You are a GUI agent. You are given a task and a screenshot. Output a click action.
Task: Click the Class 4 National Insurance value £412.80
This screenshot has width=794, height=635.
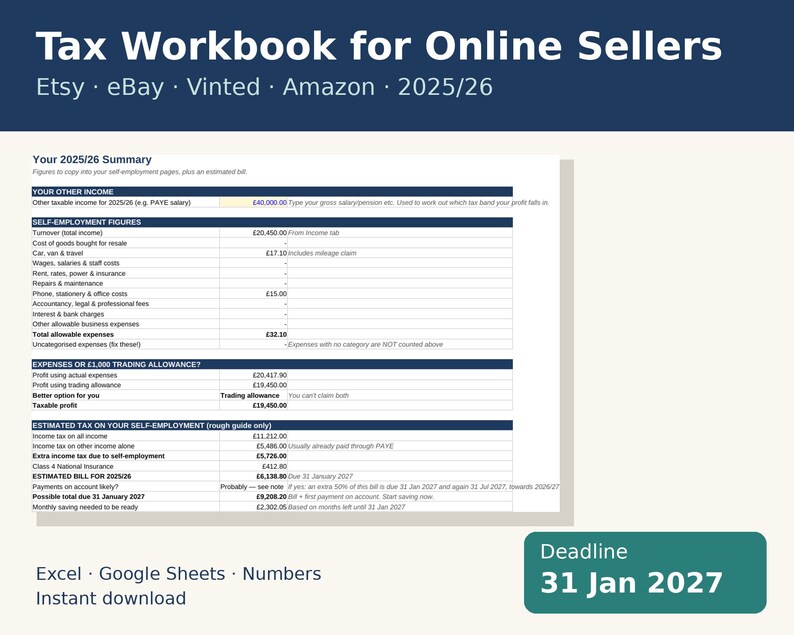(274, 466)
